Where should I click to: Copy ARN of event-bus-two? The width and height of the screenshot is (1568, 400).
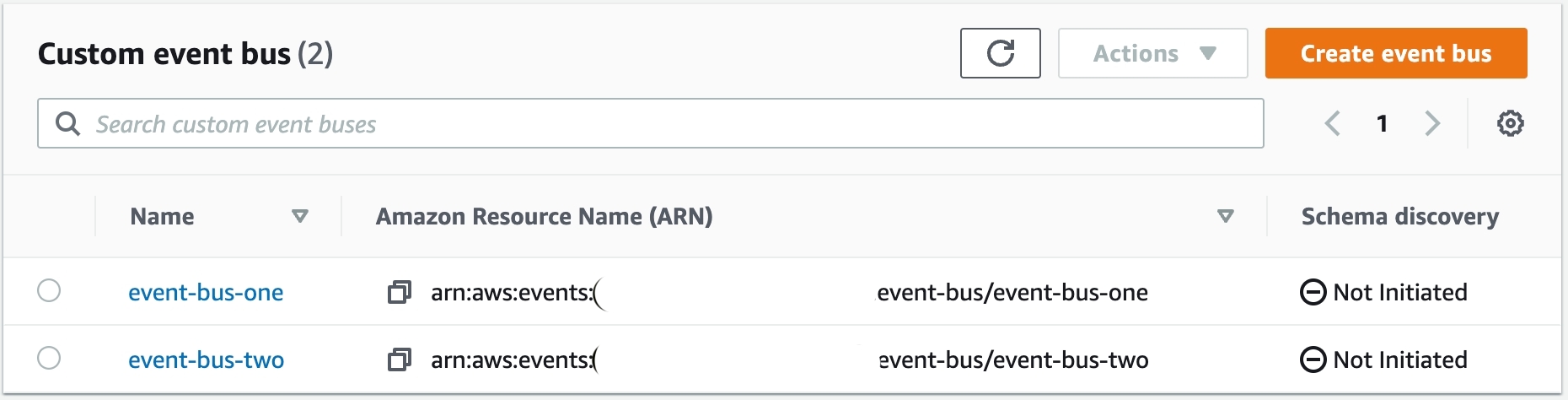pyautogui.click(x=399, y=359)
